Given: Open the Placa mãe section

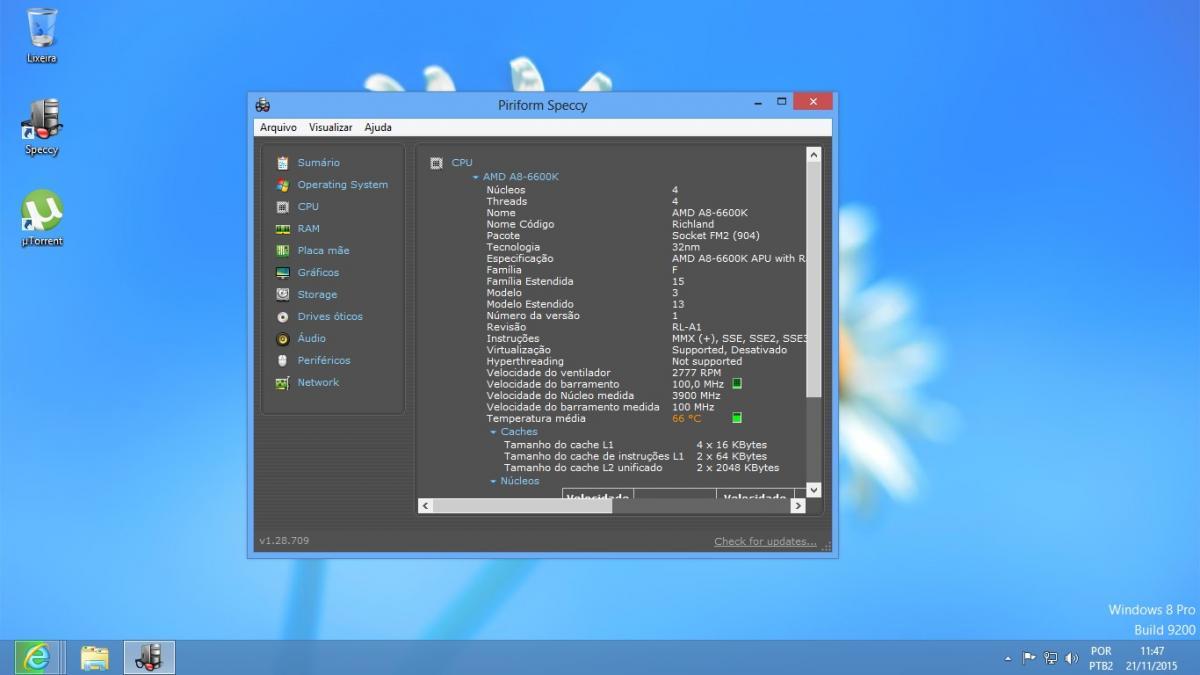Looking at the screenshot, I should click(x=323, y=251).
